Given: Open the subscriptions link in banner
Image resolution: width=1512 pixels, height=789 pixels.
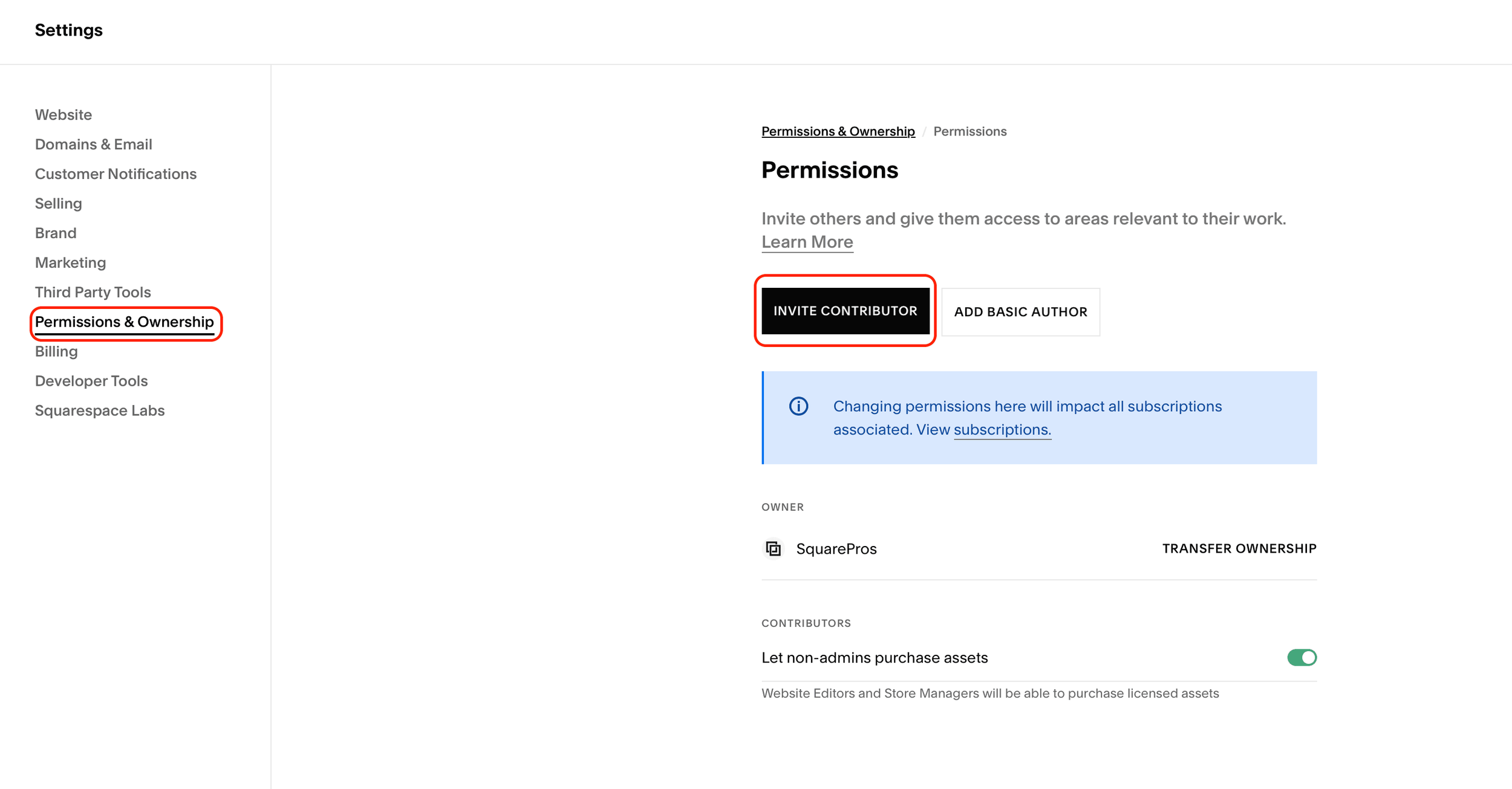Looking at the screenshot, I should [x=1002, y=430].
